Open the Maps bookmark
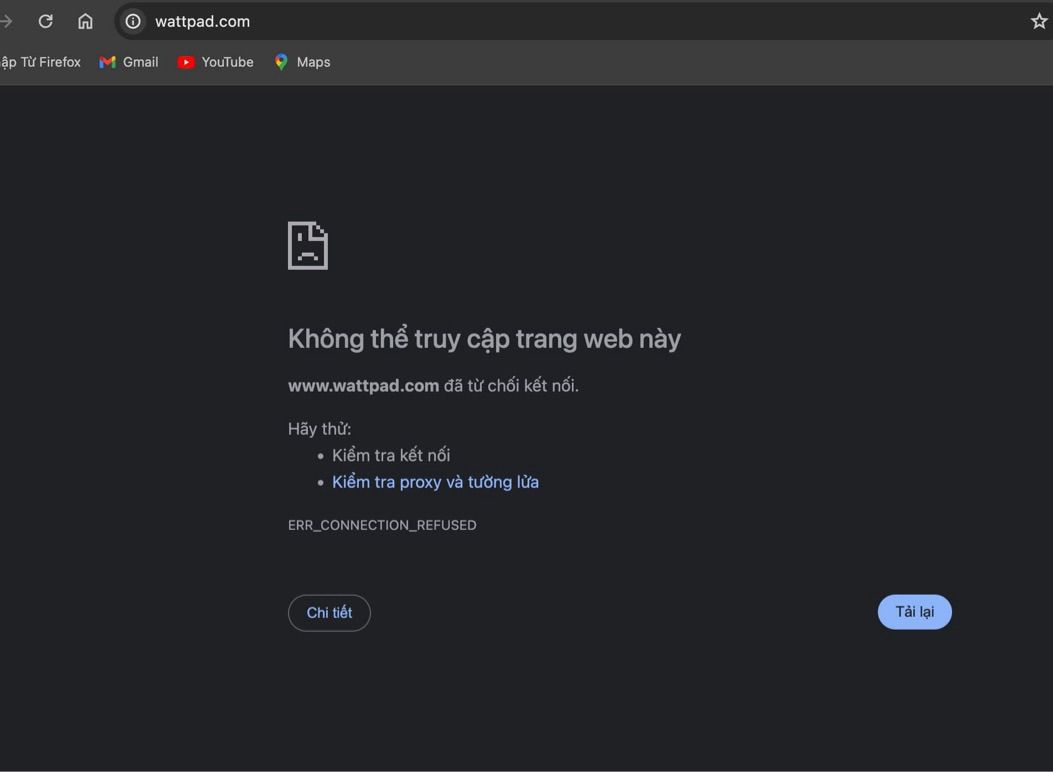 302,62
